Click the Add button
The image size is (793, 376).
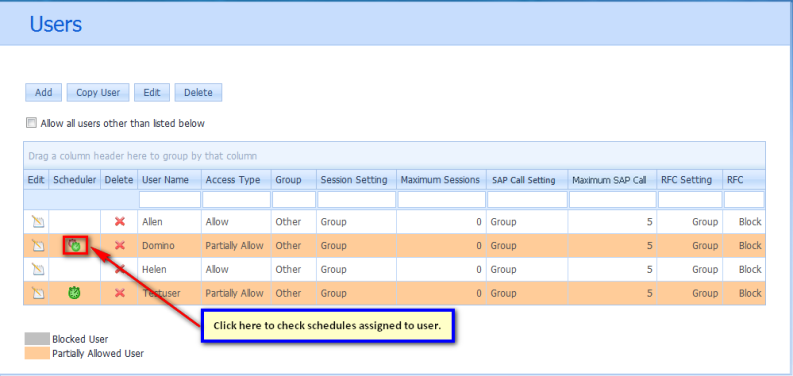(43, 93)
